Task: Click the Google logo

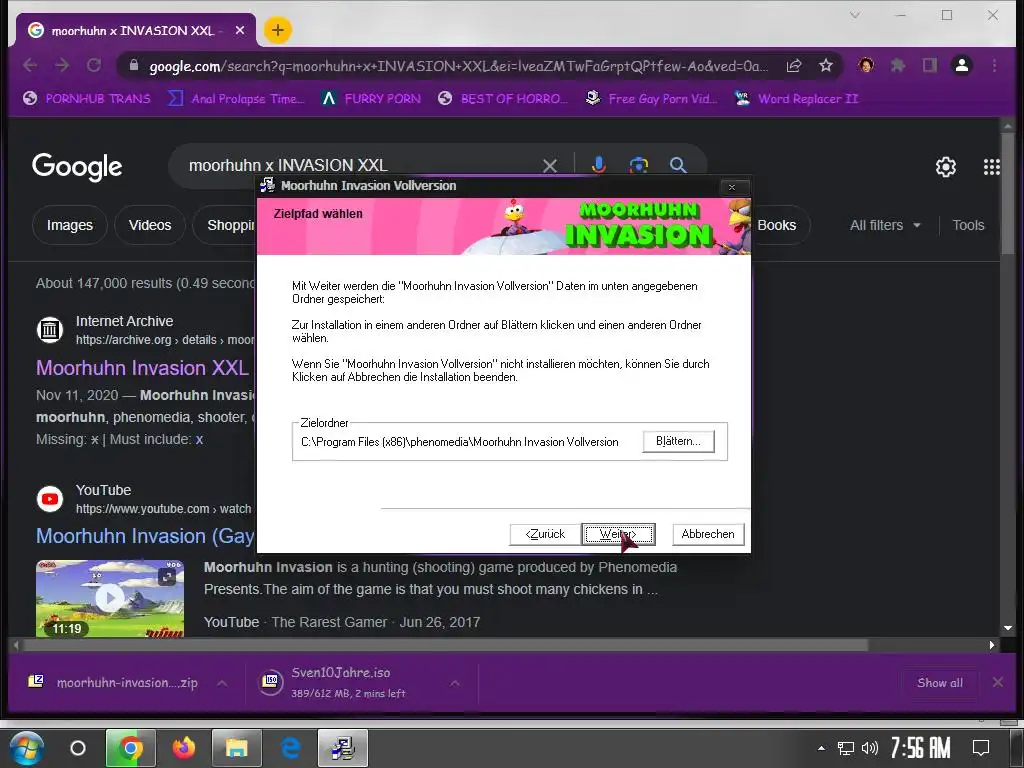Action: coord(77,167)
